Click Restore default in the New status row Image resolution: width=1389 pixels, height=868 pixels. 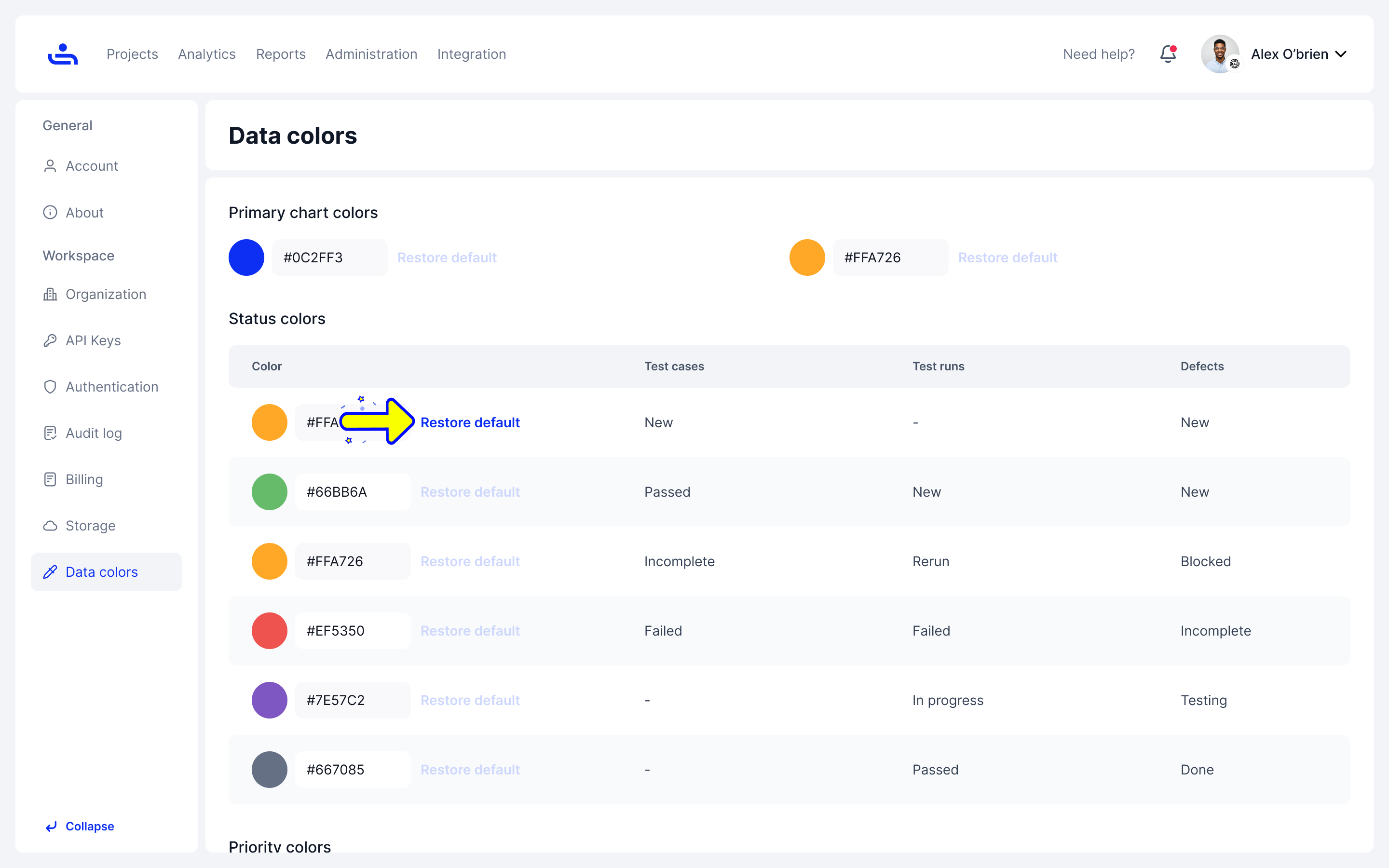(470, 422)
